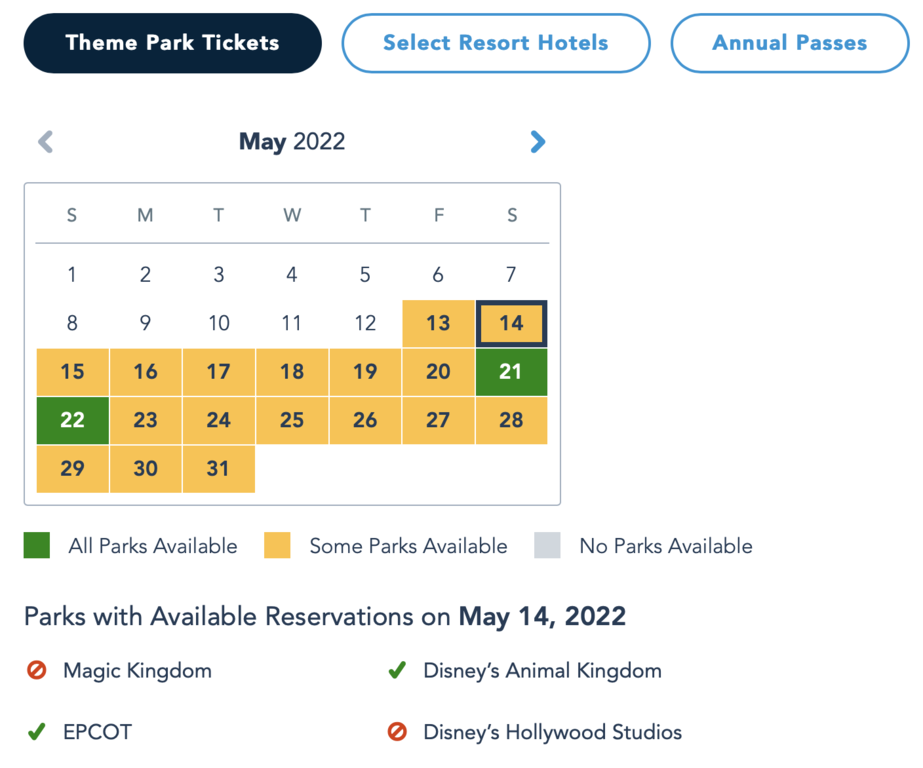This screenshot has width=923, height=768.
Task: Open the Annual Passes tab
Action: [x=789, y=43]
